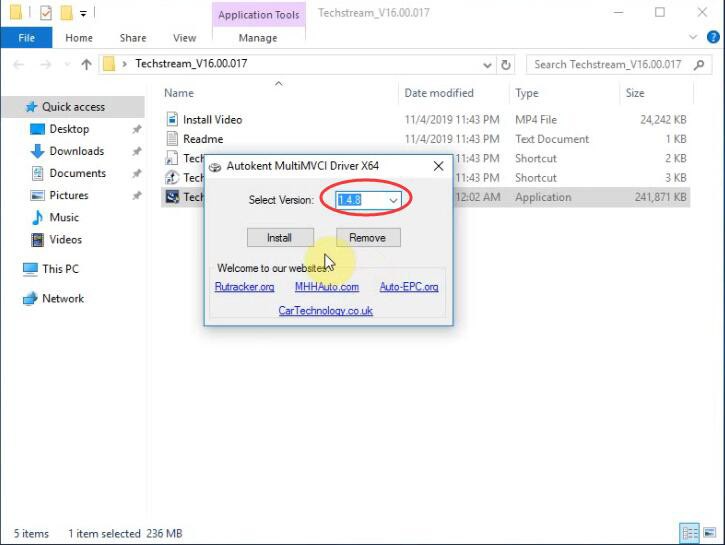The image size is (725, 545).
Task: Click the 241,871 KB size cell
Action: (x=660, y=197)
